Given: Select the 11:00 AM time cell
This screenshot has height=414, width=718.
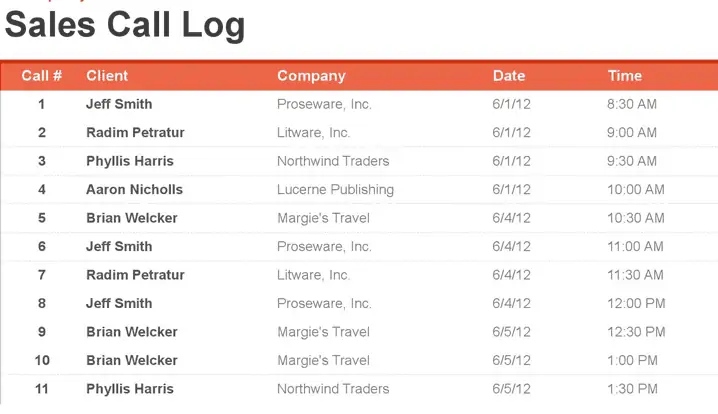Looking at the screenshot, I should [x=635, y=246].
